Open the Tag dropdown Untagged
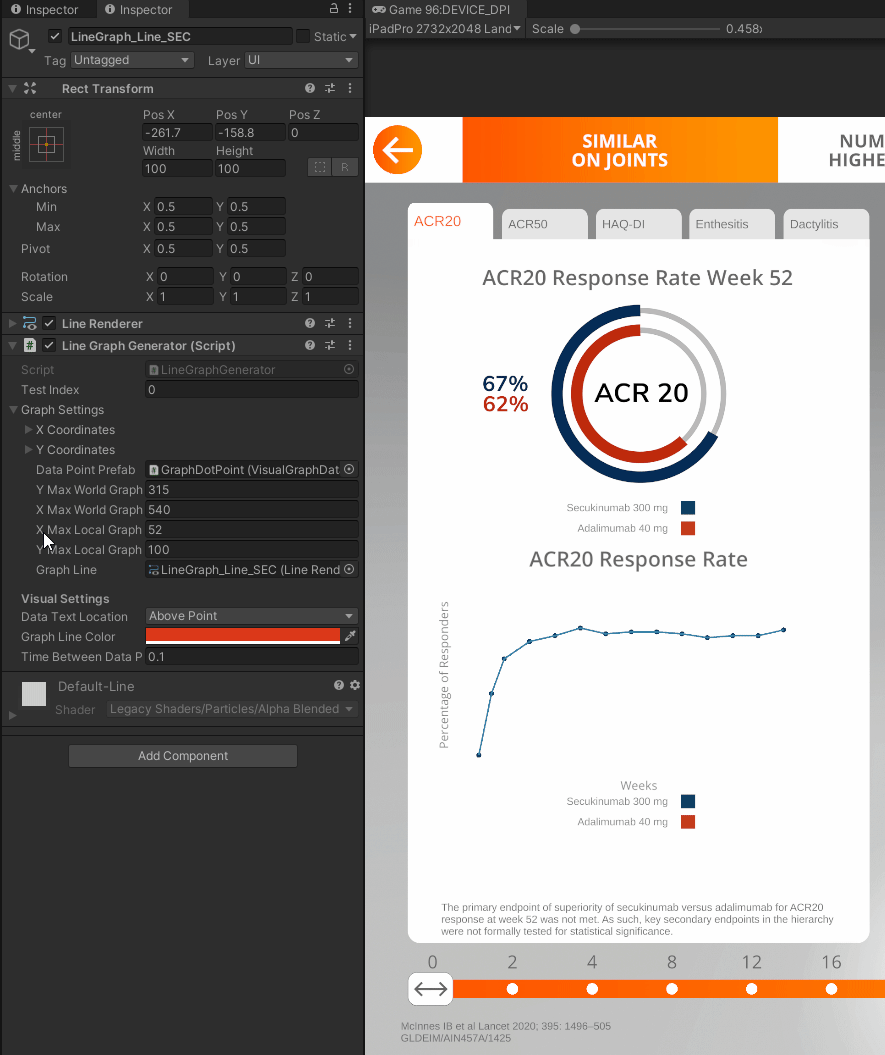The width and height of the screenshot is (885, 1055). pyautogui.click(x=132, y=60)
